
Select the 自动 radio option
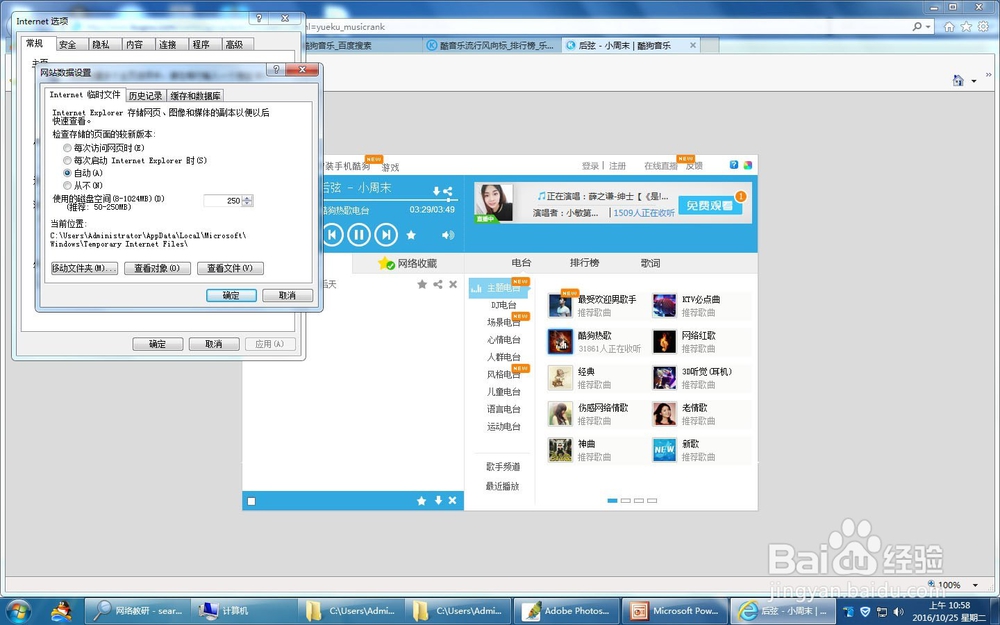[x=67, y=173]
